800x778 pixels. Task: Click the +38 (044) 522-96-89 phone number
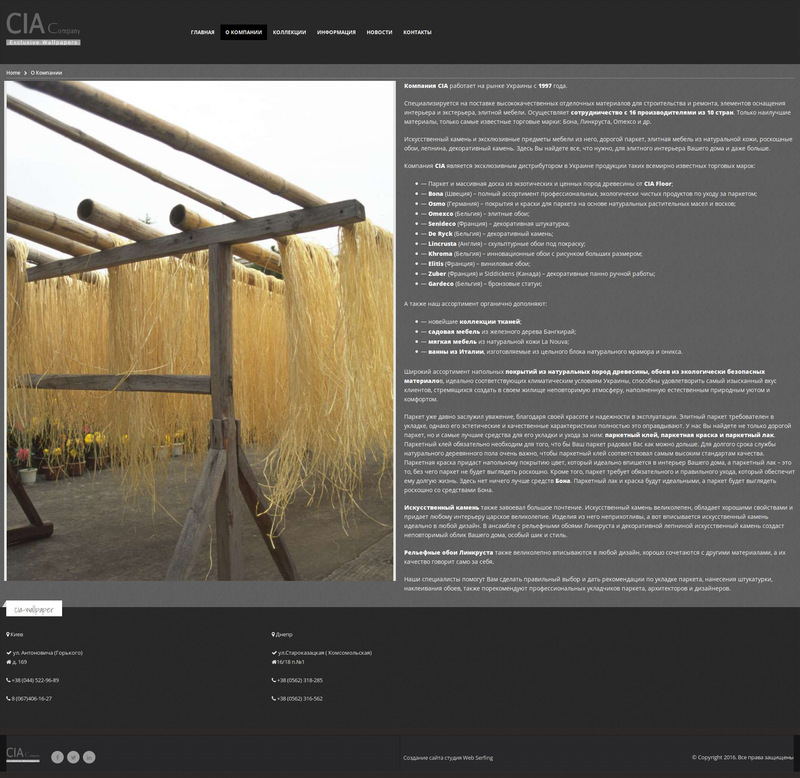tap(35, 681)
